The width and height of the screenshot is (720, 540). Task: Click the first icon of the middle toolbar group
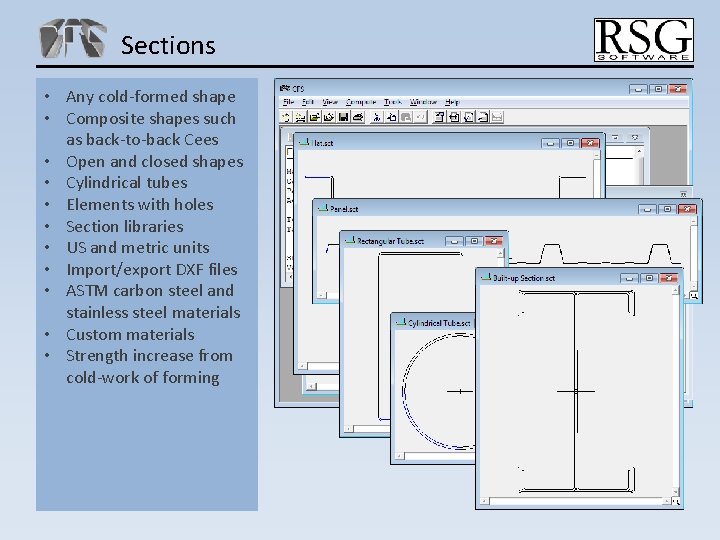pyautogui.click(x=377, y=117)
